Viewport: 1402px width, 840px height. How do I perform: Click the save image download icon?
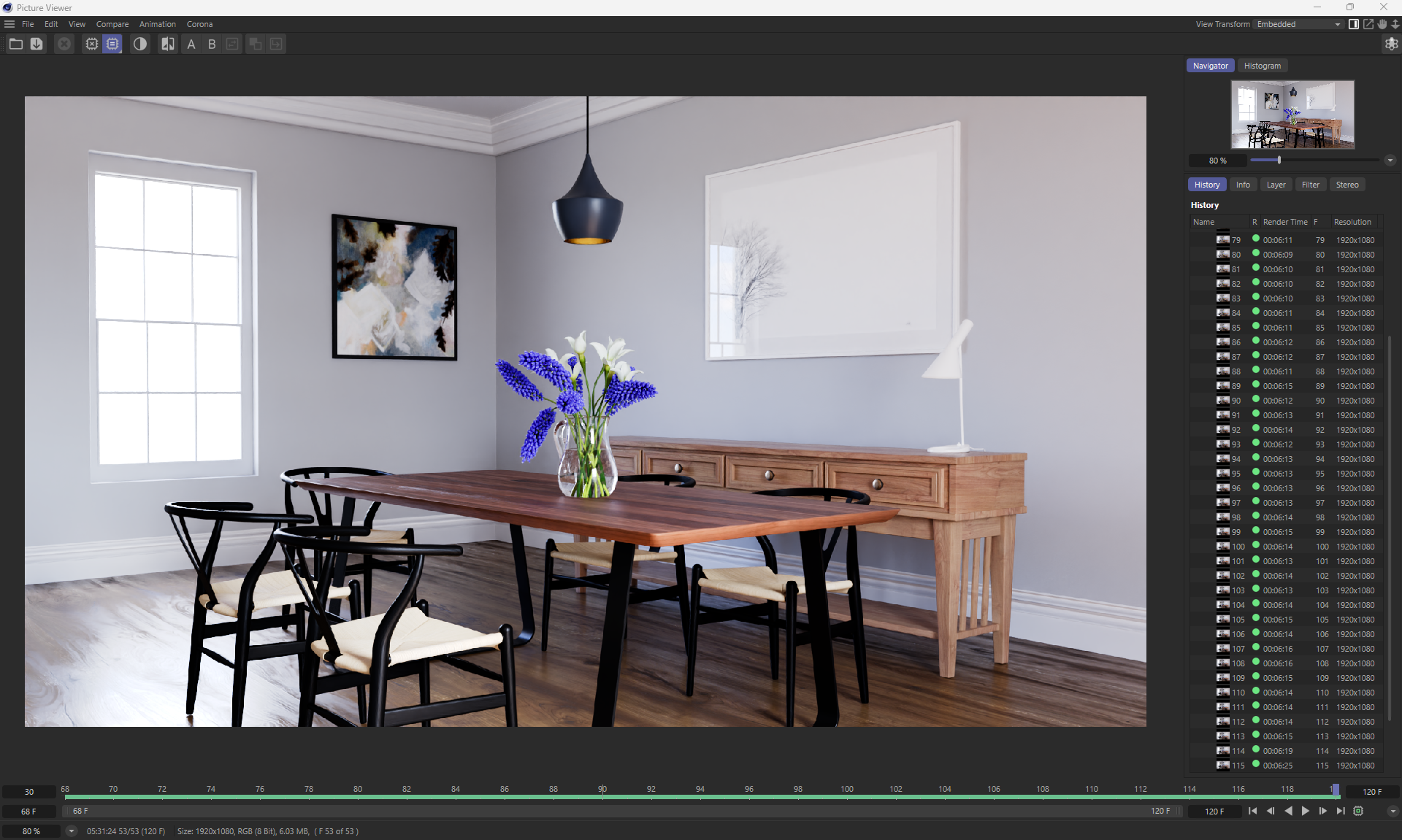[x=37, y=44]
